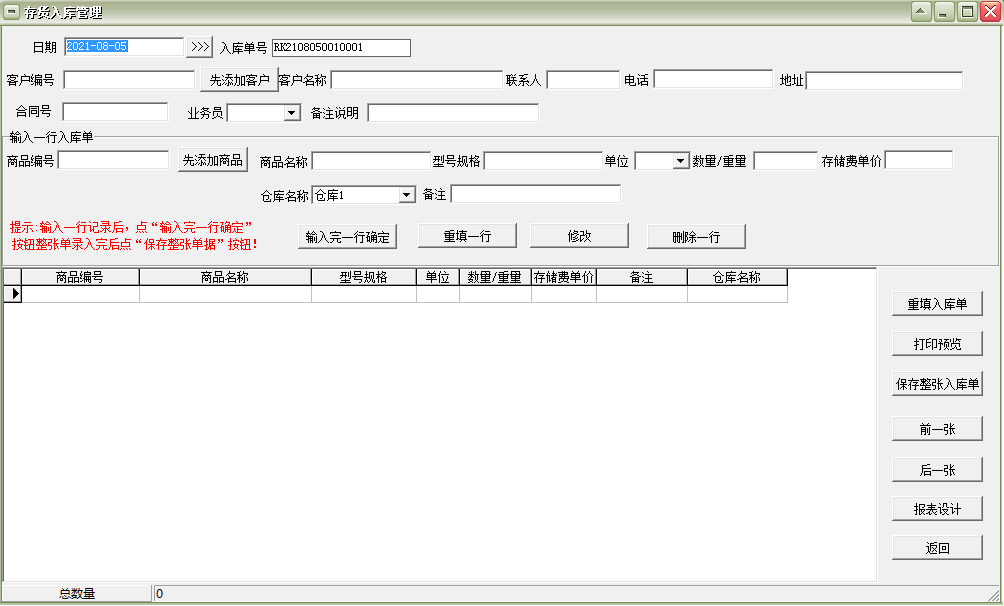
Task: Click the 重填入库单 refill order button
Action: tap(937, 303)
